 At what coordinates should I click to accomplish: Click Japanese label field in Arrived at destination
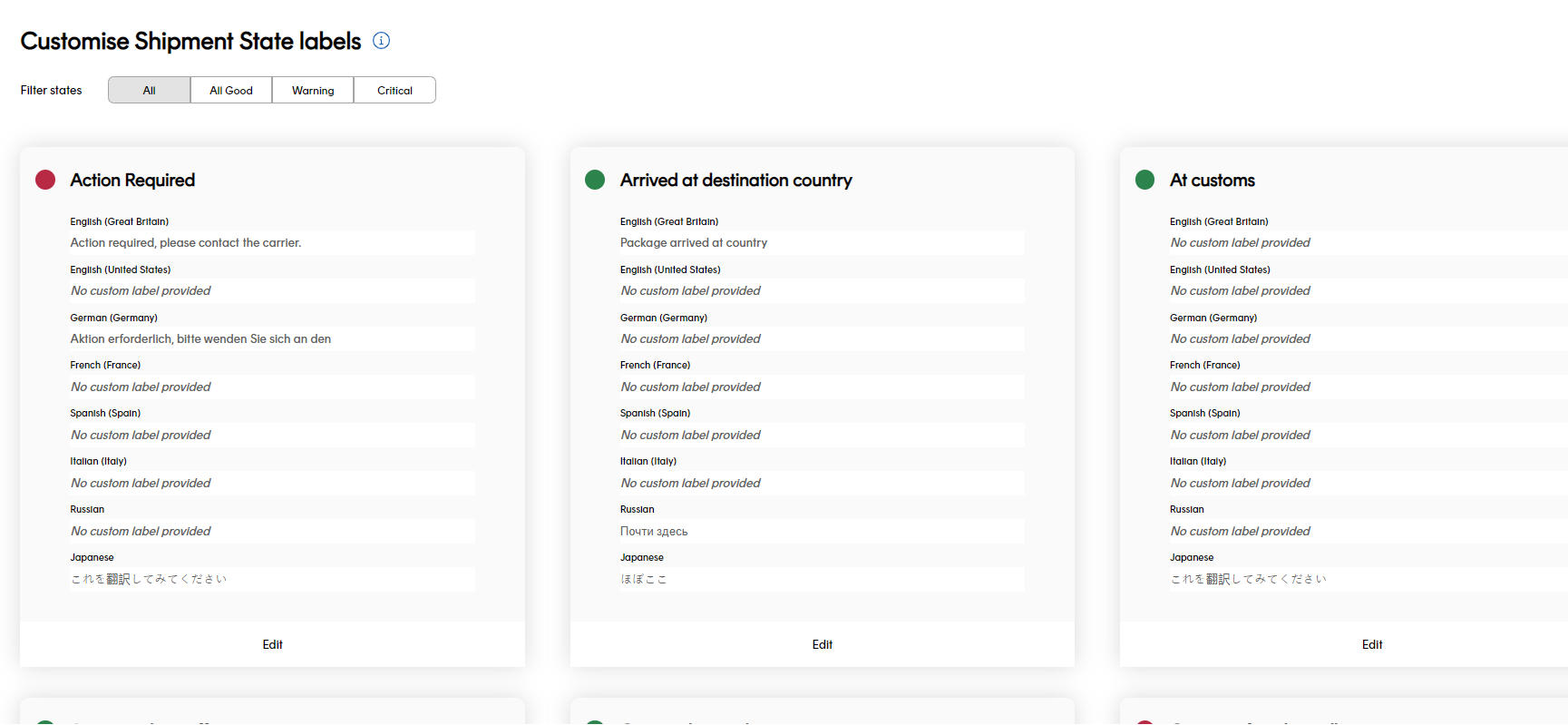pyautogui.click(x=822, y=579)
